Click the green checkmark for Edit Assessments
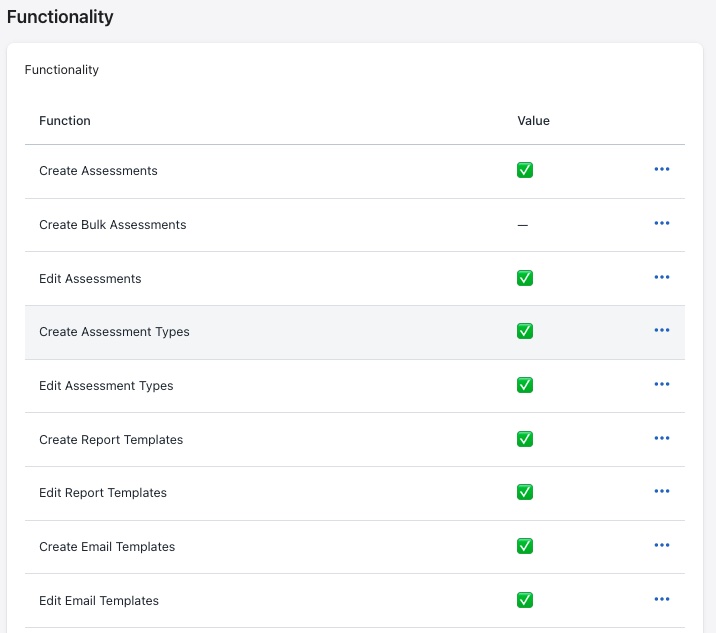 tap(525, 278)
